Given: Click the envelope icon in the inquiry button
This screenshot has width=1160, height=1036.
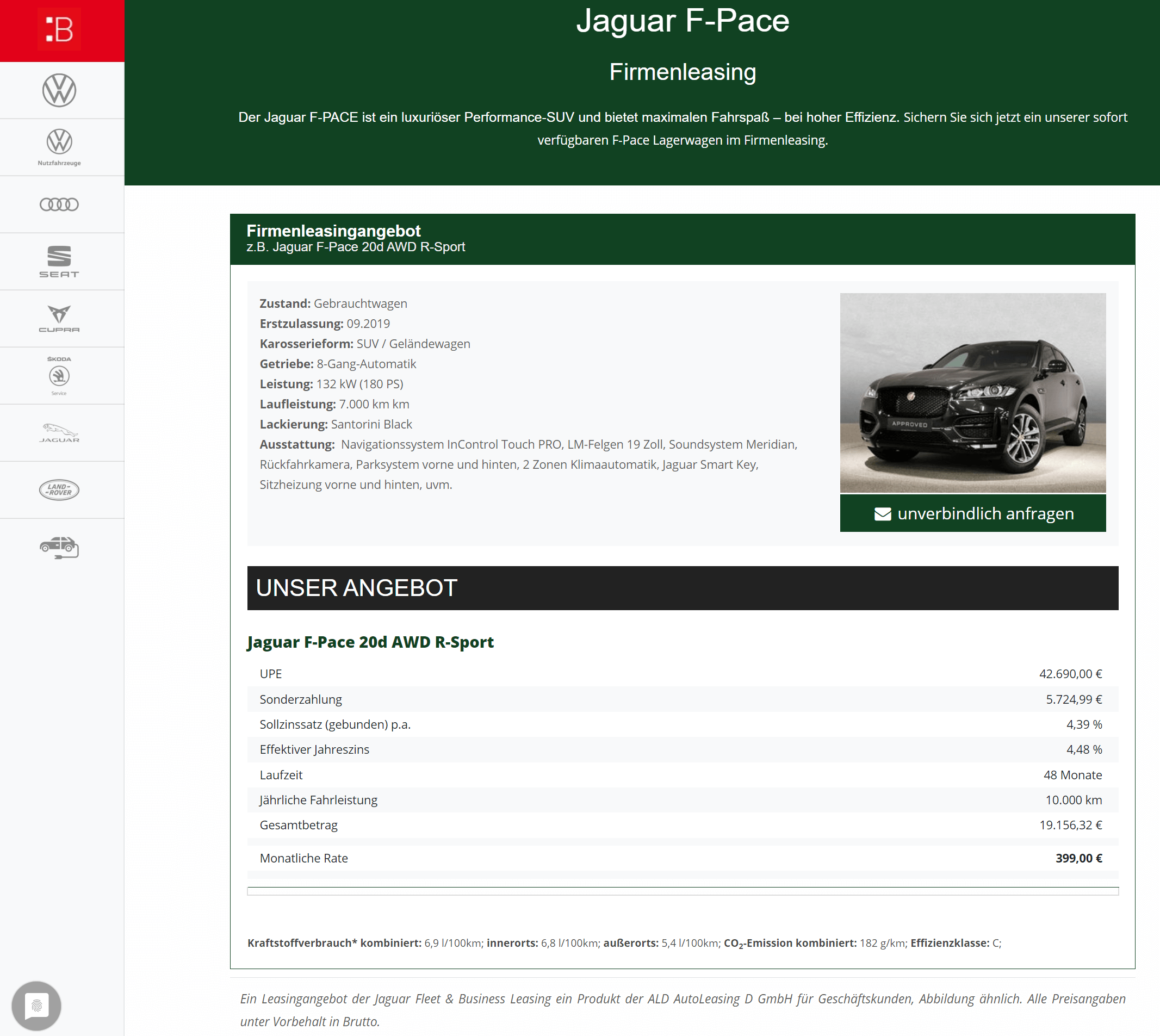Looking at the screenshot, I should pos(882,514).
